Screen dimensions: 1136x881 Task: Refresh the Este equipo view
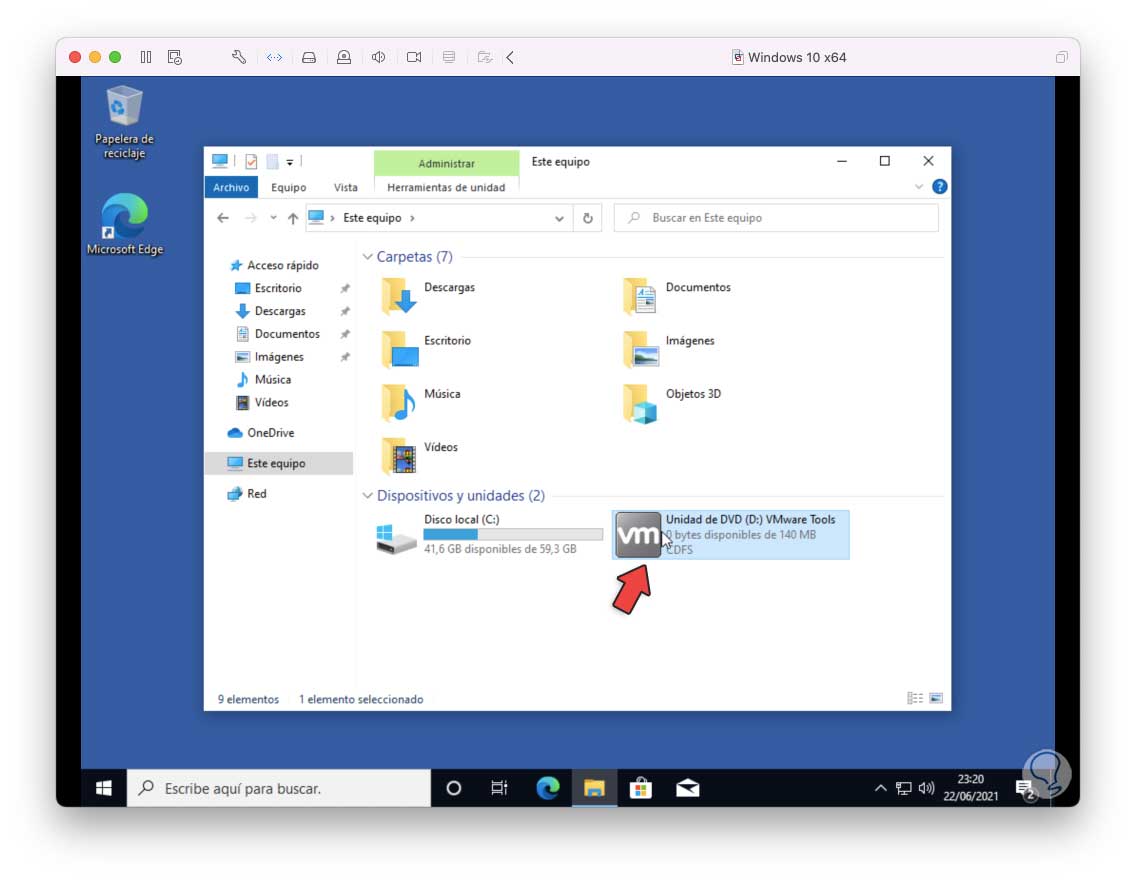click(x=588, y=218)
